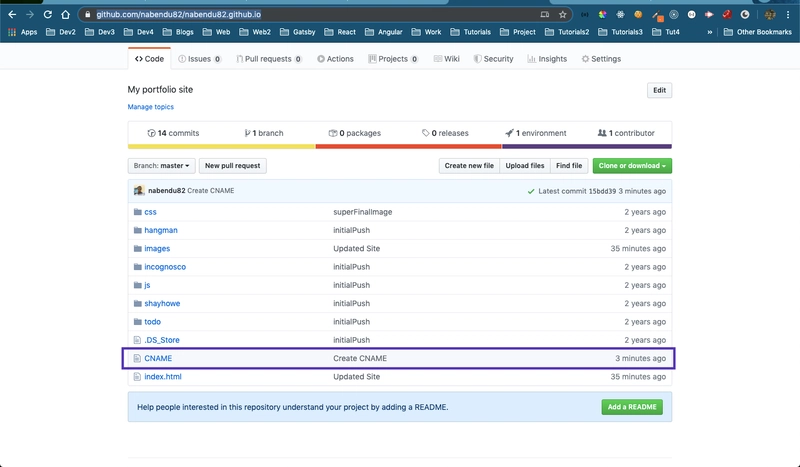This screenshot has height=467, width=800.
Task: Bookmark this page with the star icon
Action: tap(562, 15)
